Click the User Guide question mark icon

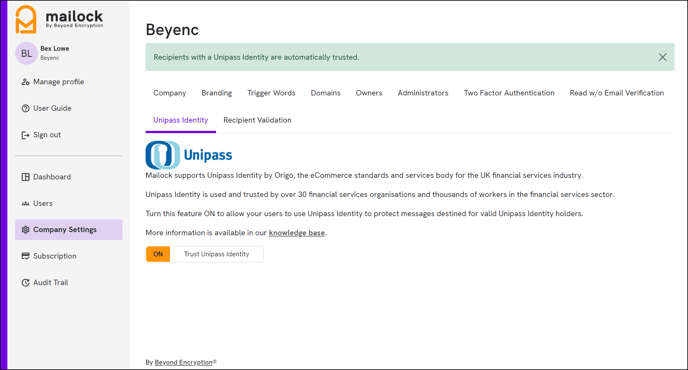coord(25,108)
